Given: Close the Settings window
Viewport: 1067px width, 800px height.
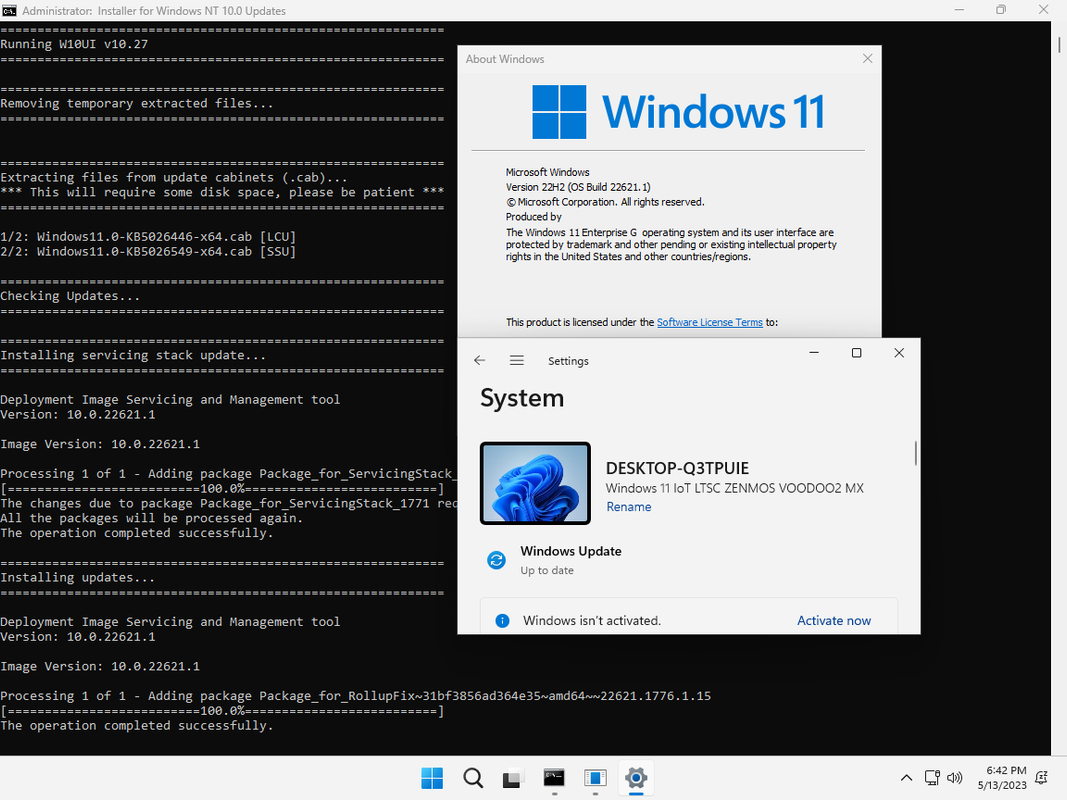Looking at the screenshot, I should [x=899, y=352].
